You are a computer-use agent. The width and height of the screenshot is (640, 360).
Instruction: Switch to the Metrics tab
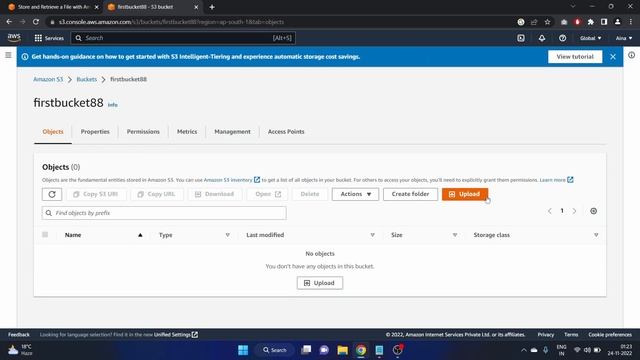click(187, 132)
